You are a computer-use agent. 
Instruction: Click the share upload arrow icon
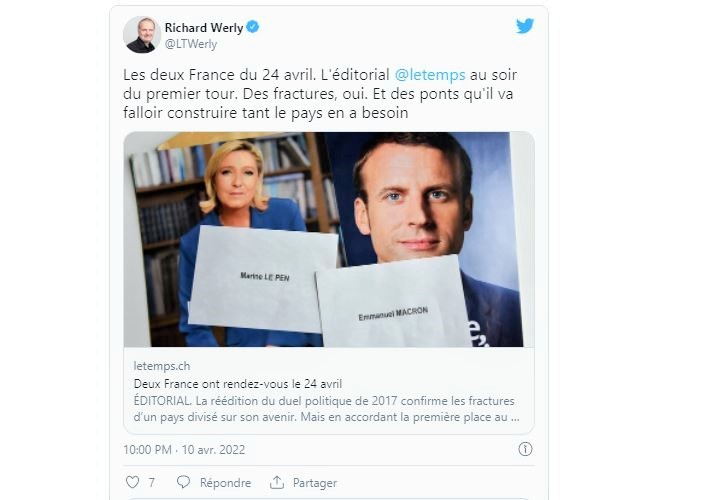pos(277,483)
